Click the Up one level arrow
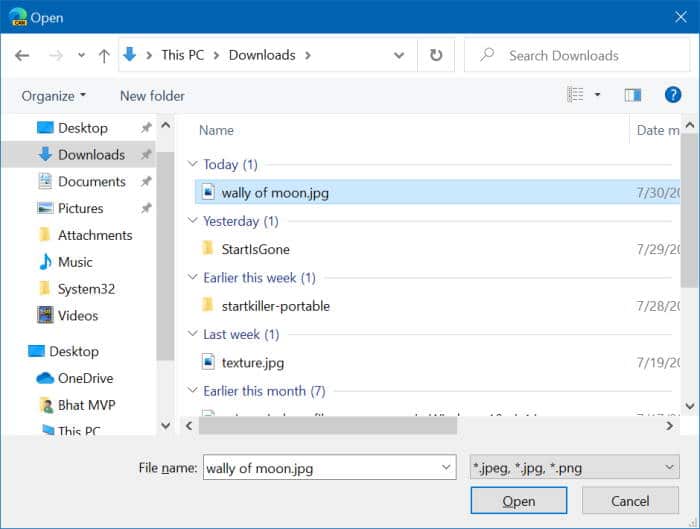 (104, 56)
